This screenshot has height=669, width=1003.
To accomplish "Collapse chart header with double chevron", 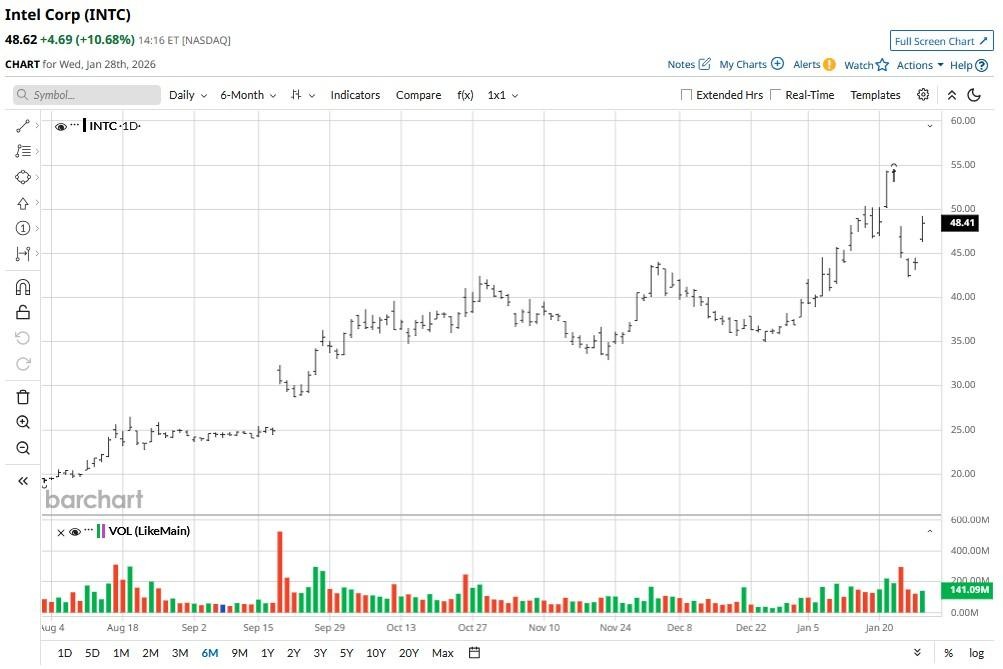I will pyautogui.click(x=952, y=95).
